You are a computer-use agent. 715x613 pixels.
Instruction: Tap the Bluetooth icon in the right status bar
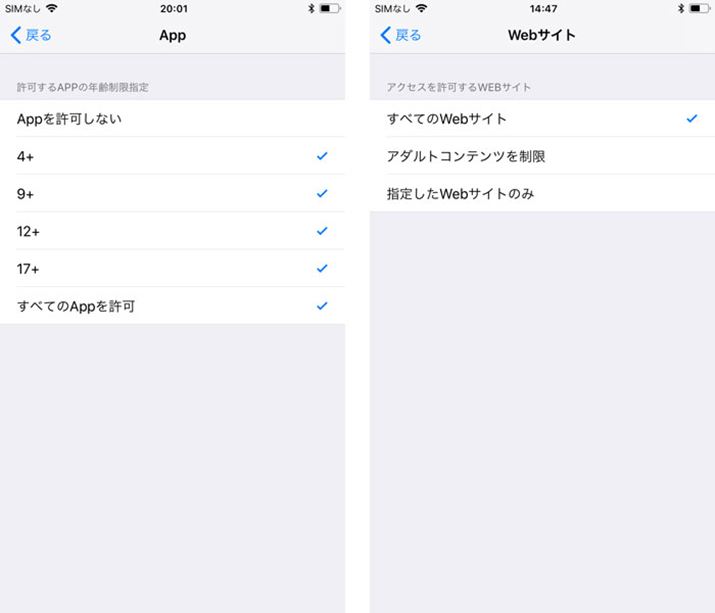click(681, 8)
